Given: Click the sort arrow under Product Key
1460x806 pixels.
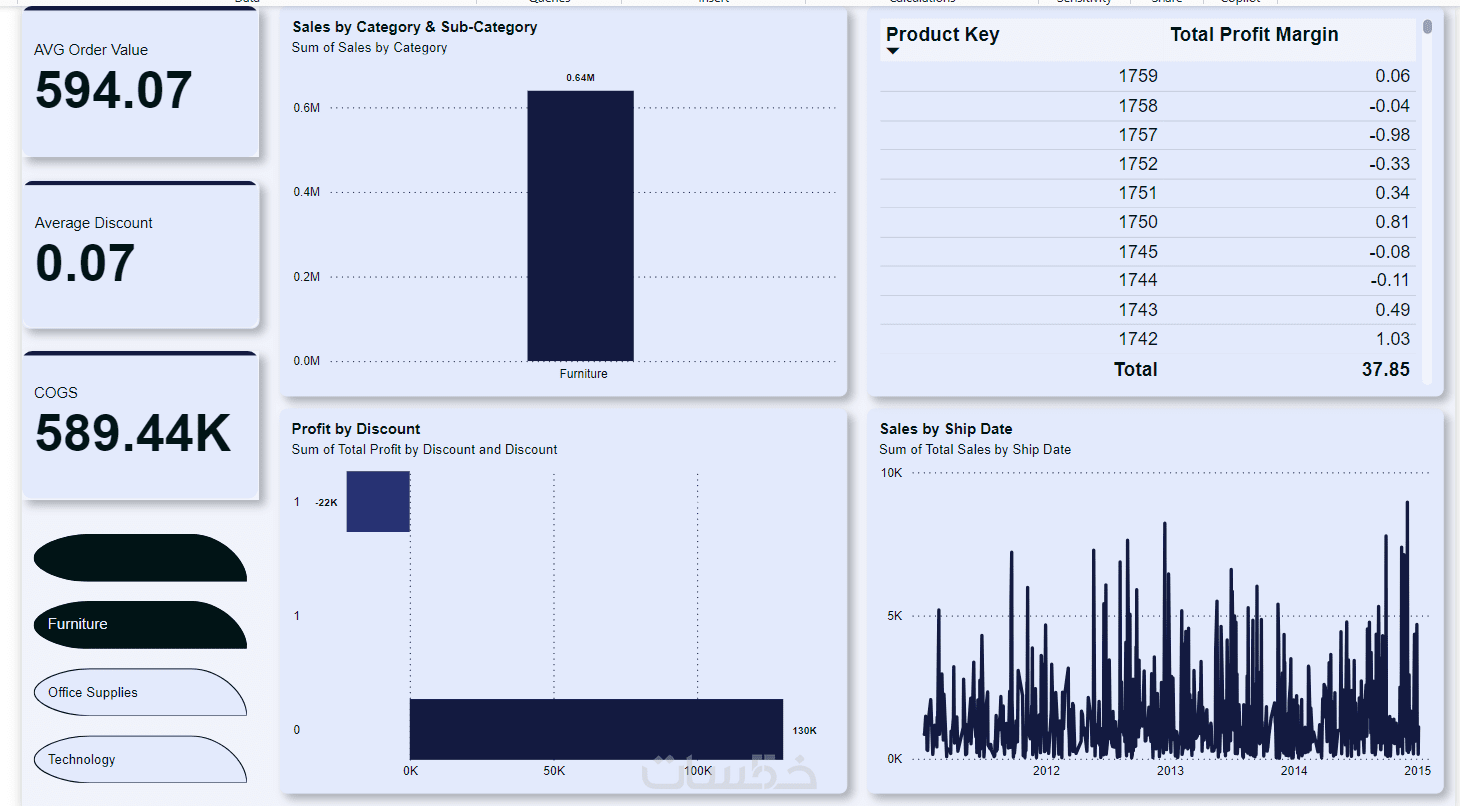Looking at the screenshot, I should coord(893,52).
